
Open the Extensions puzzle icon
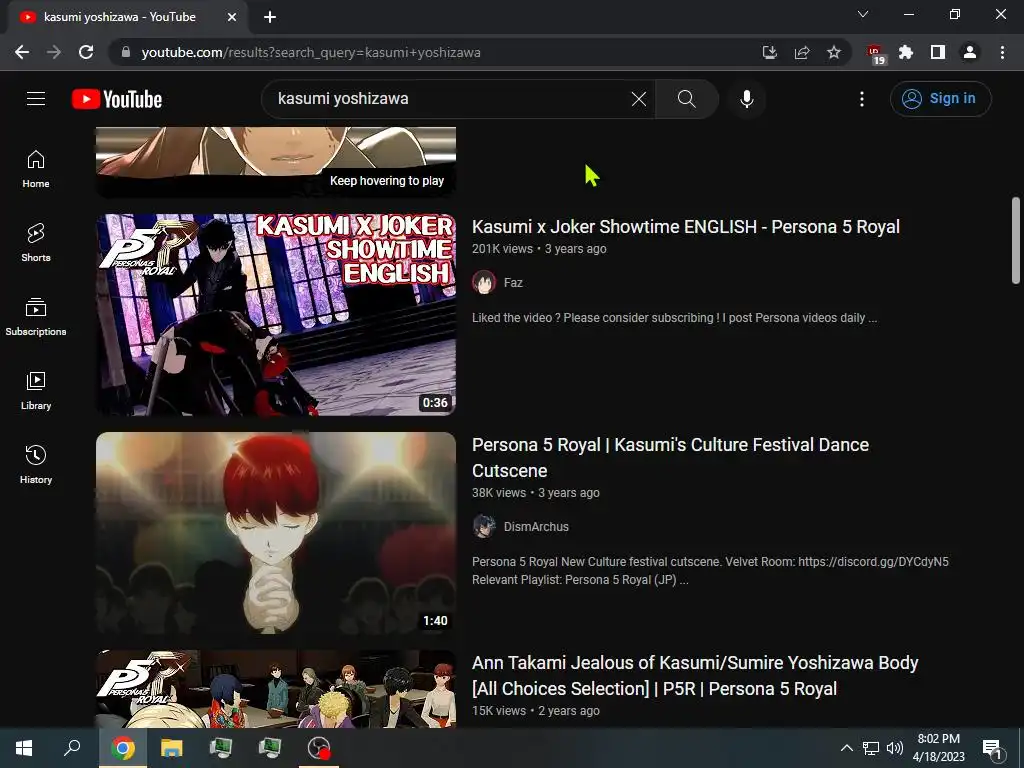pyautogui.click(x=906, y=52)
